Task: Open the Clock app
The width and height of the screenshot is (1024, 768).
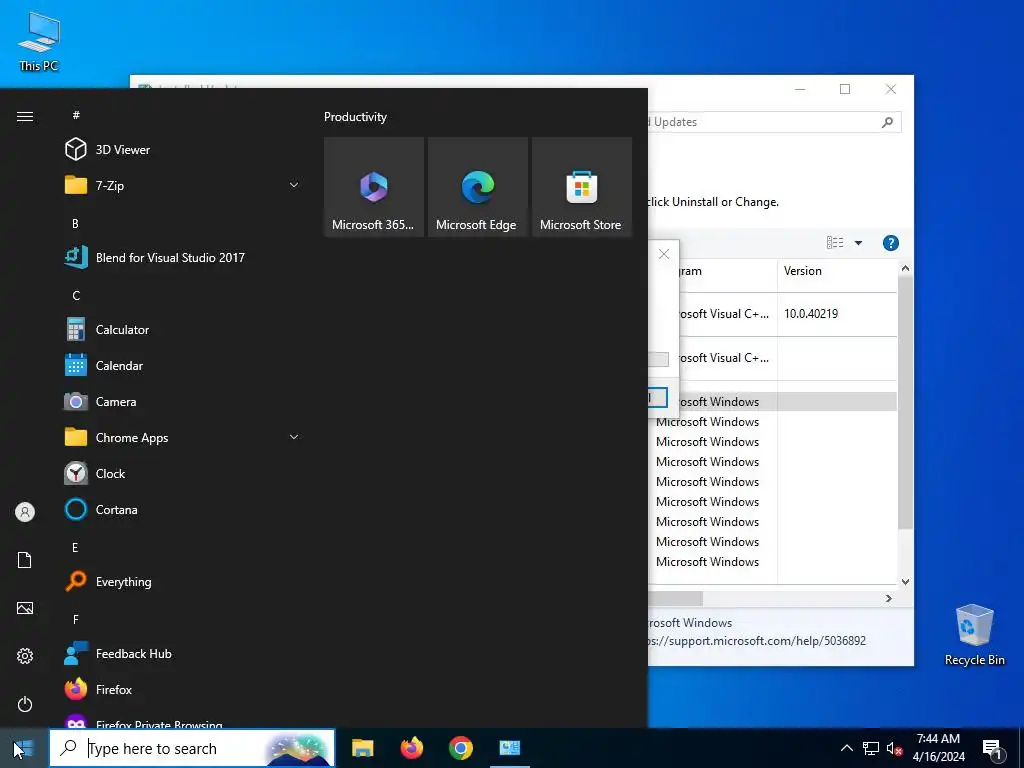Action: [x=183, y=473]
